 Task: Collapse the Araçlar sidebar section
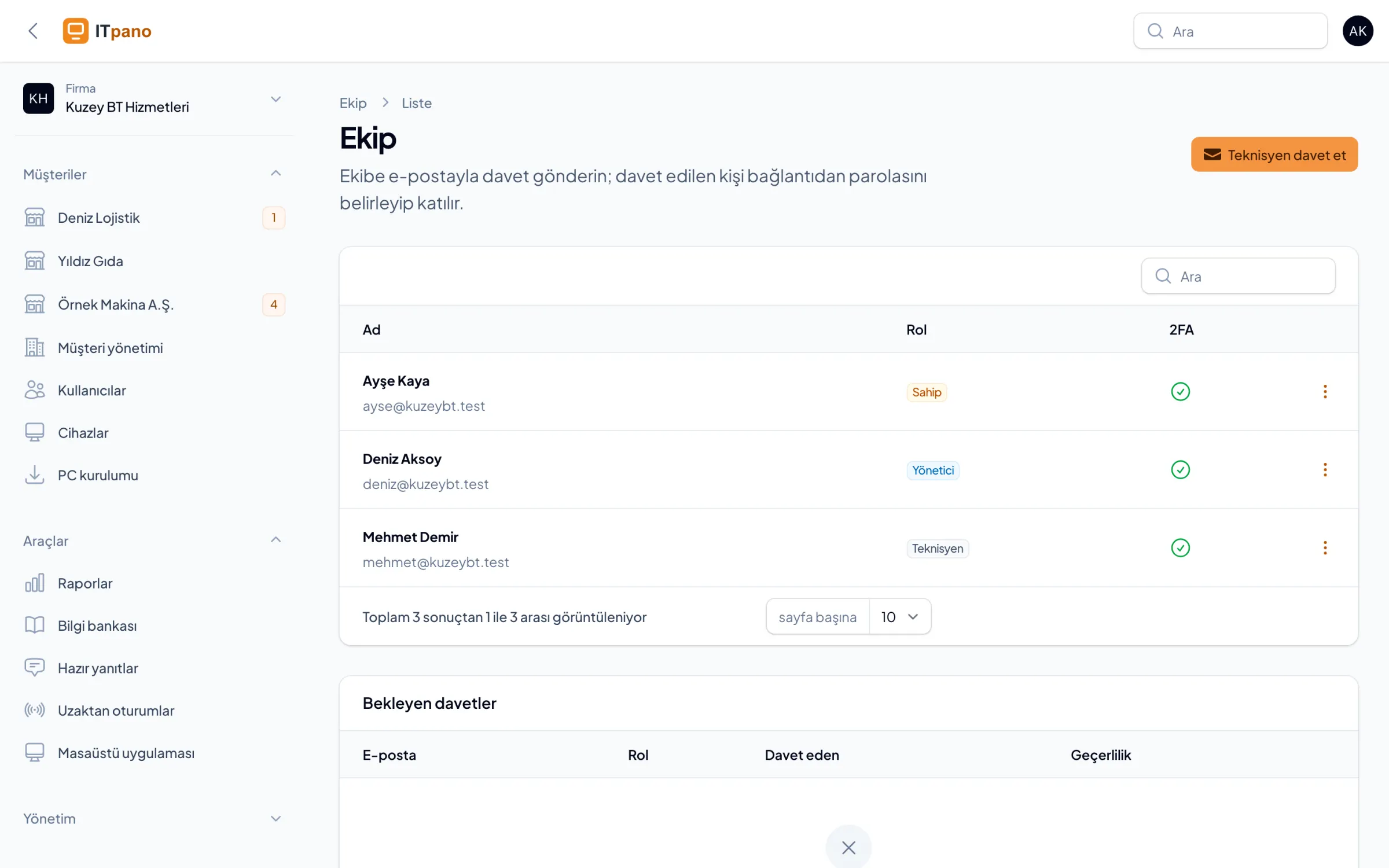(x=276, y=540)
